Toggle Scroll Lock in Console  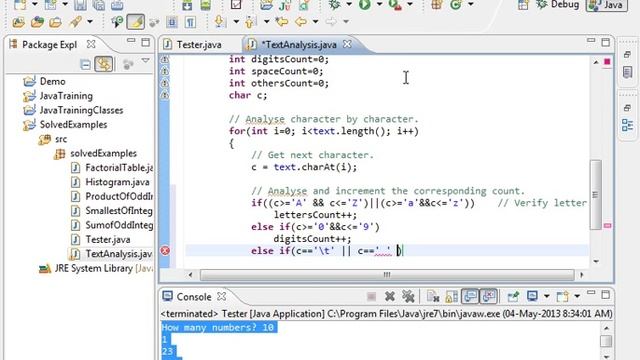click(452, 296)
